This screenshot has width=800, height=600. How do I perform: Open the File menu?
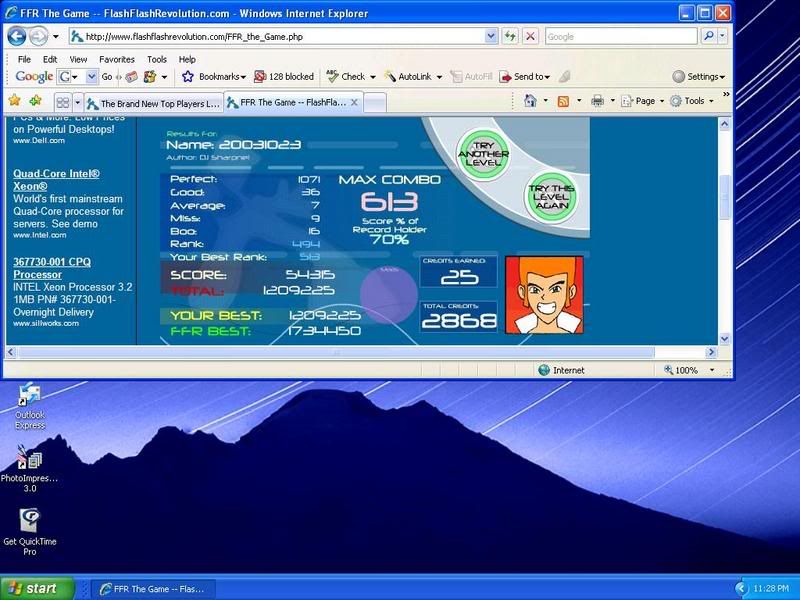(x=24, y=59)
